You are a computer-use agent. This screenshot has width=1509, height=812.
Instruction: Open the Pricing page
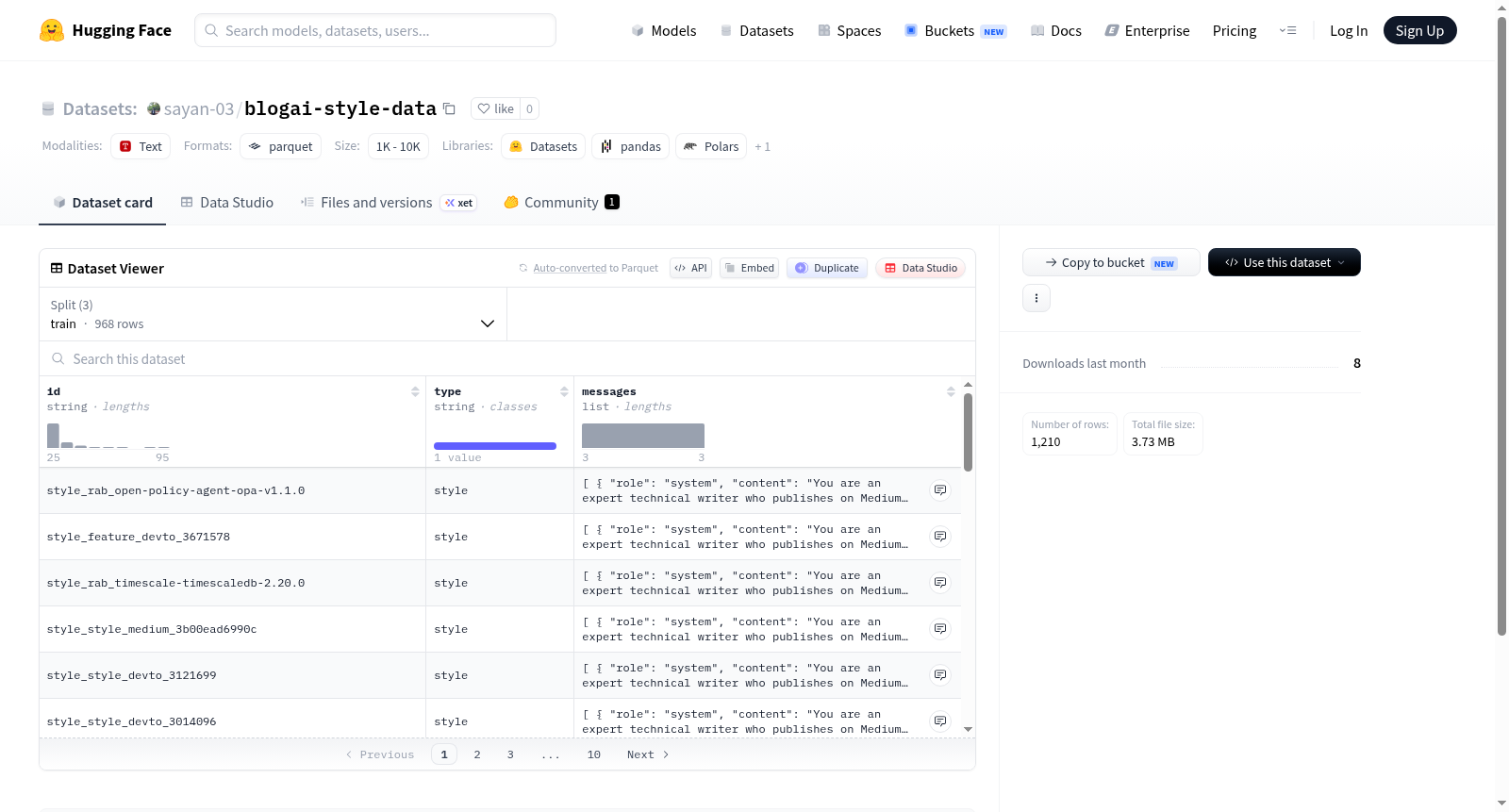pyautogui.click(x=1235, y=31)
